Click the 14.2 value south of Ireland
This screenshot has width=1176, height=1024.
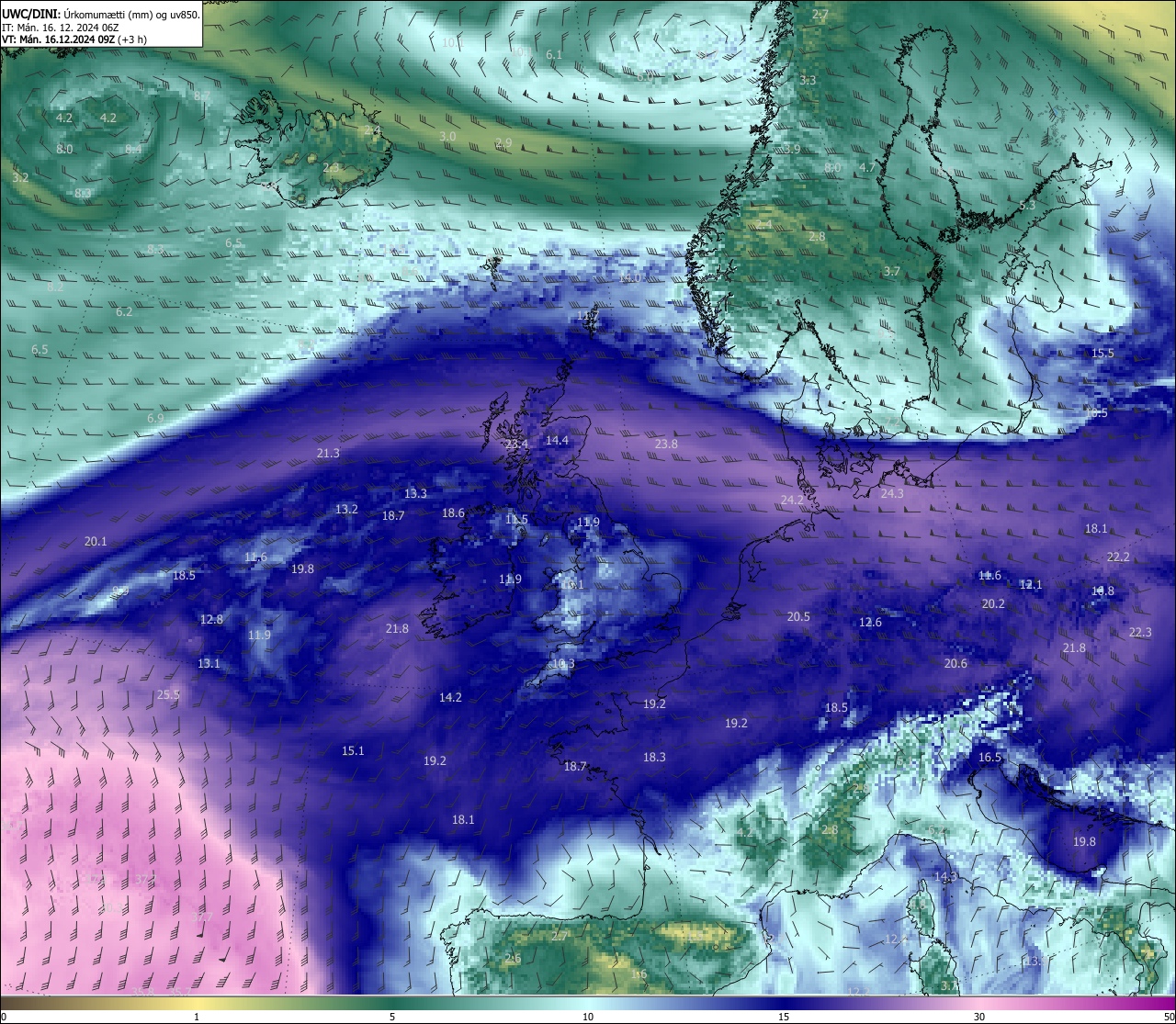coord(450,698)
